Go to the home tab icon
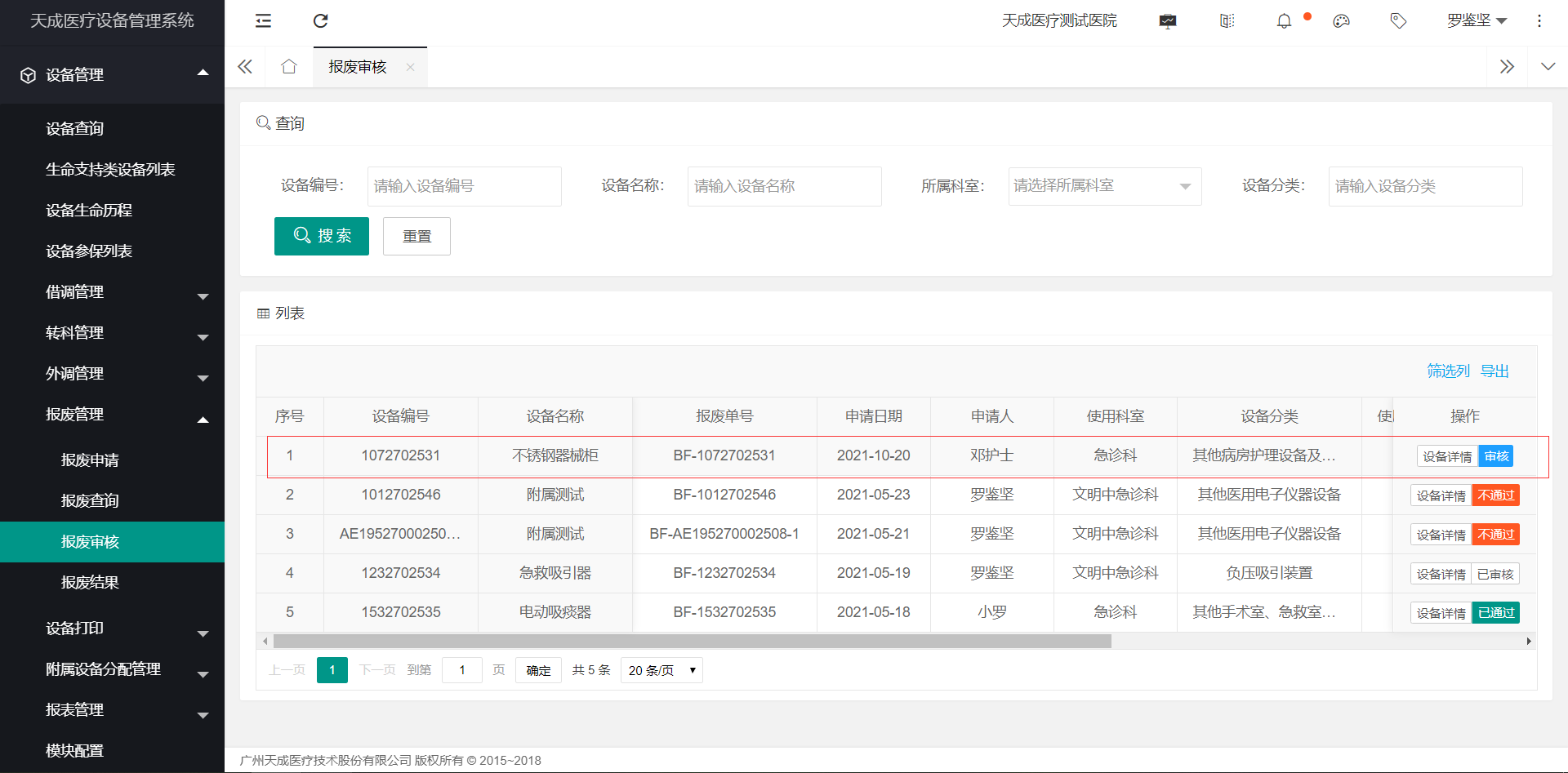Screen dimensions: 1568x773 click(288, 67)
